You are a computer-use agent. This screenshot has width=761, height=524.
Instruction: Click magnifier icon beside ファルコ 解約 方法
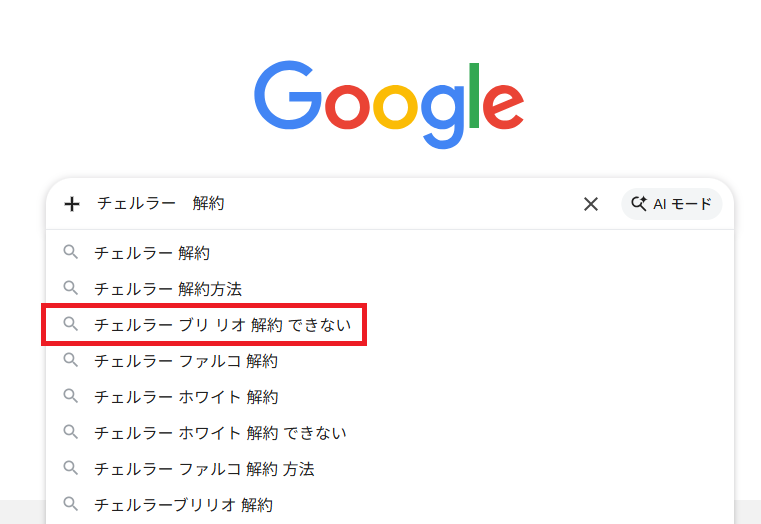70,469
